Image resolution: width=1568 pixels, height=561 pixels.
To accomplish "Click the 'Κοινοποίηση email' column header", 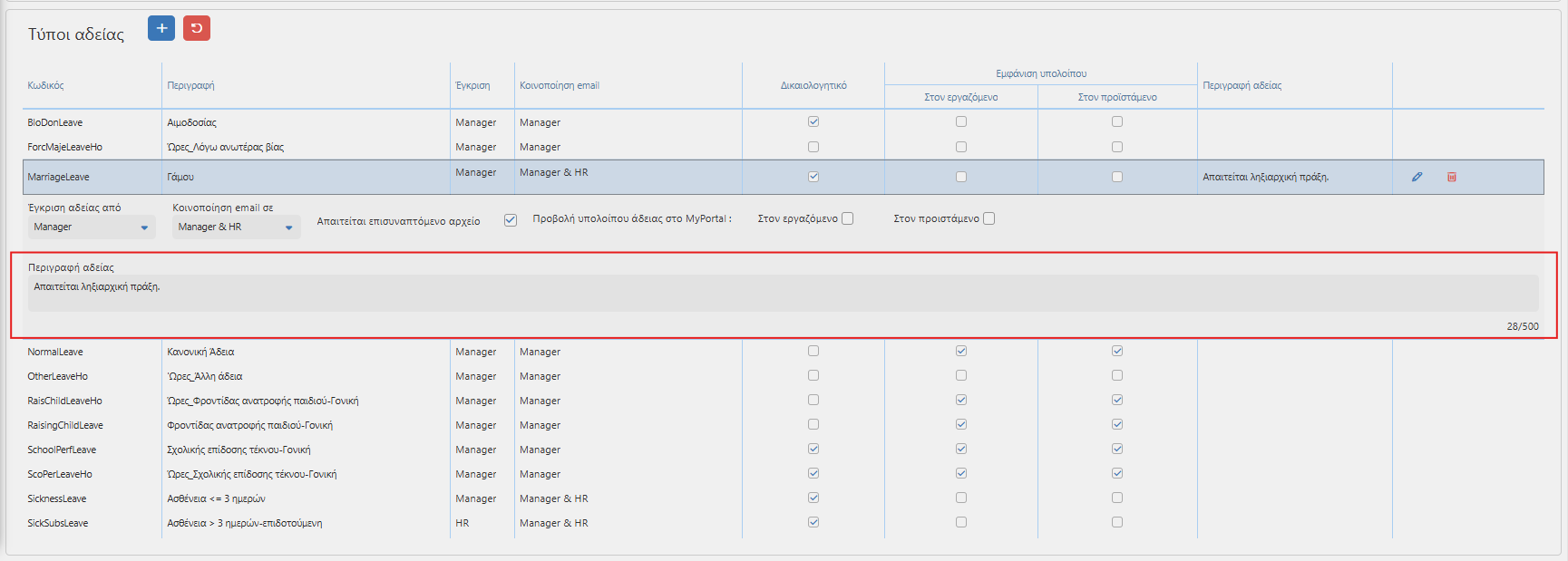I will [560, 85].
